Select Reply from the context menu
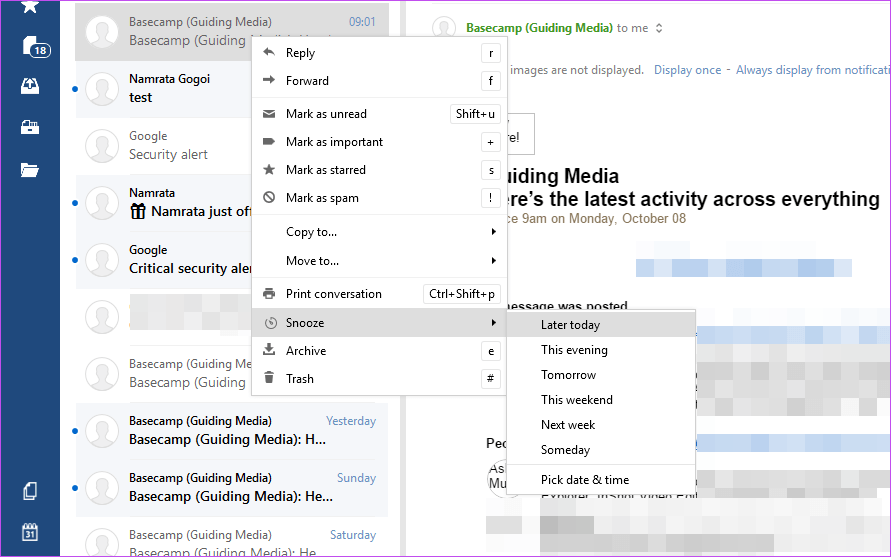 [x=300, y=53]
